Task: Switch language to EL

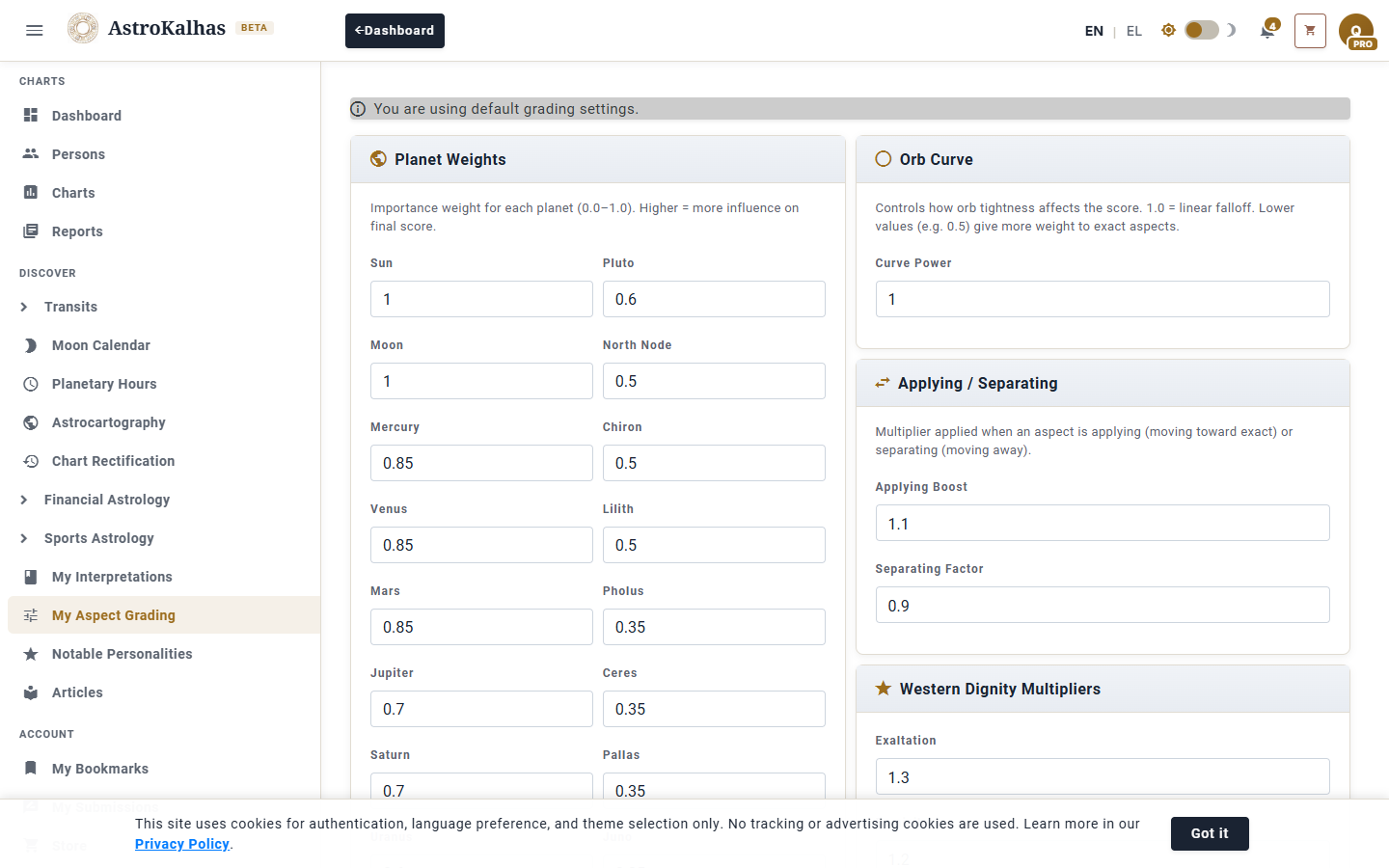Action: coord(1134,31)
